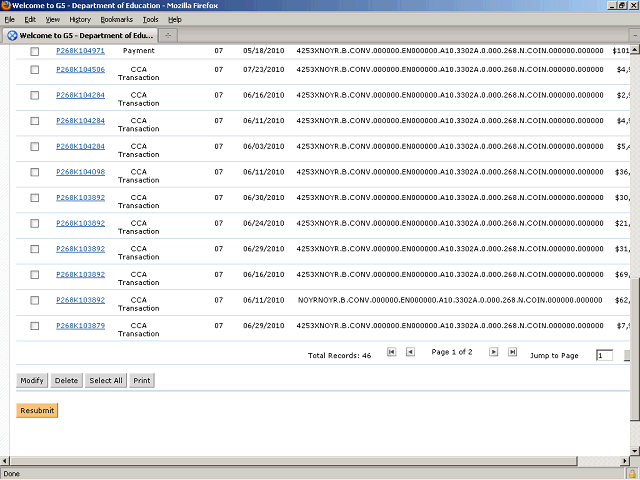Image resolution: width=640 pixels, height=480 pixels.
Task: Click the vertical scrollbar down arrow
Action: point(634,450)
